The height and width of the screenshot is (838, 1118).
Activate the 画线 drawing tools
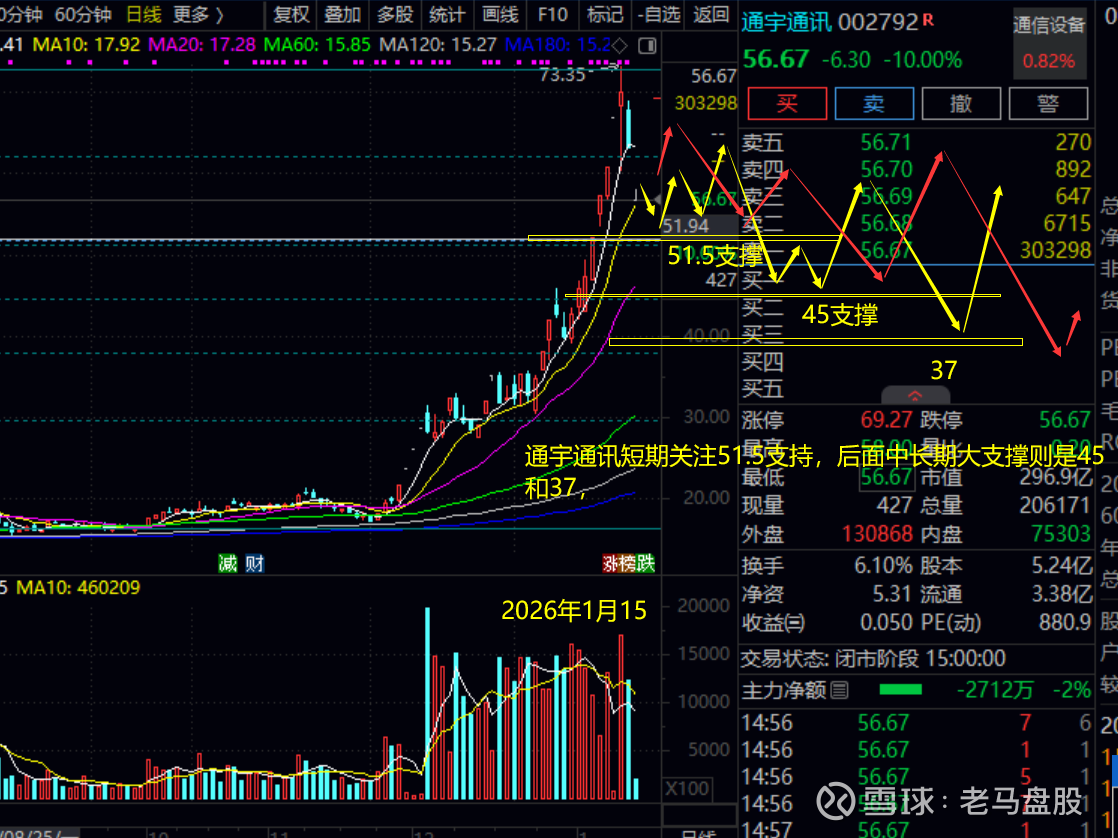tap(499, 14)
